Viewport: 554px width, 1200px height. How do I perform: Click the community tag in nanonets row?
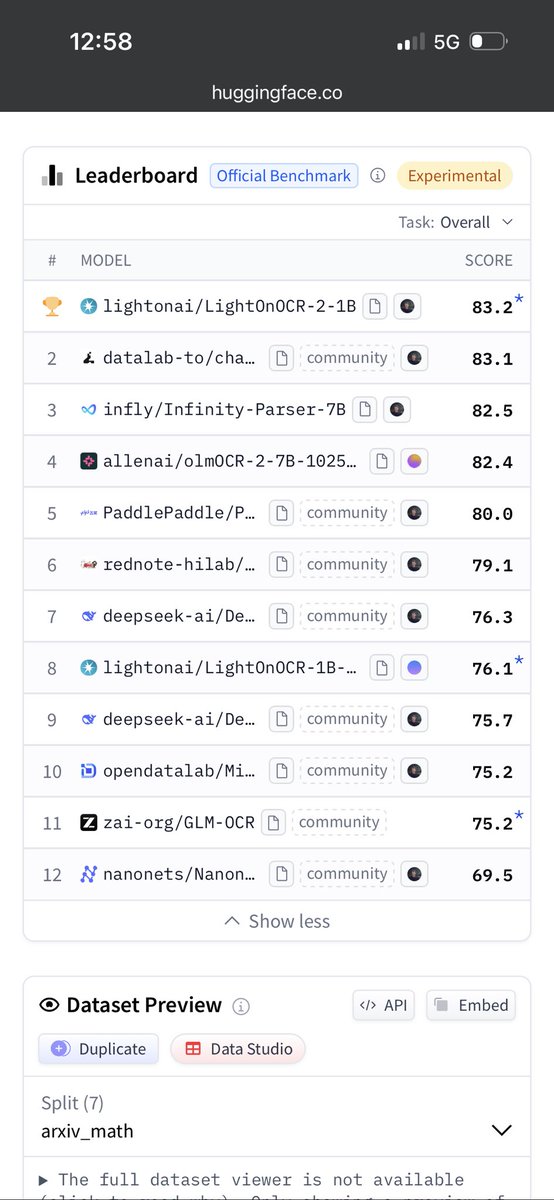(347, 874)
